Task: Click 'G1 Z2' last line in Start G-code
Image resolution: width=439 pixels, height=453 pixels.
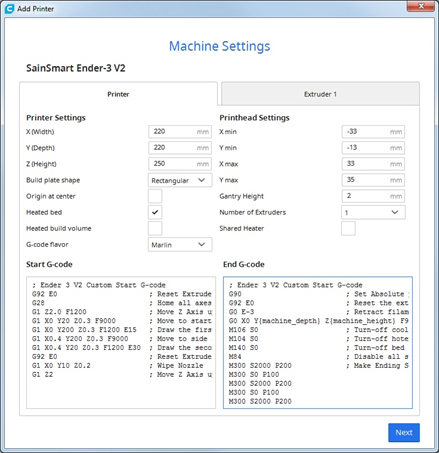Action: pos(42,374)
